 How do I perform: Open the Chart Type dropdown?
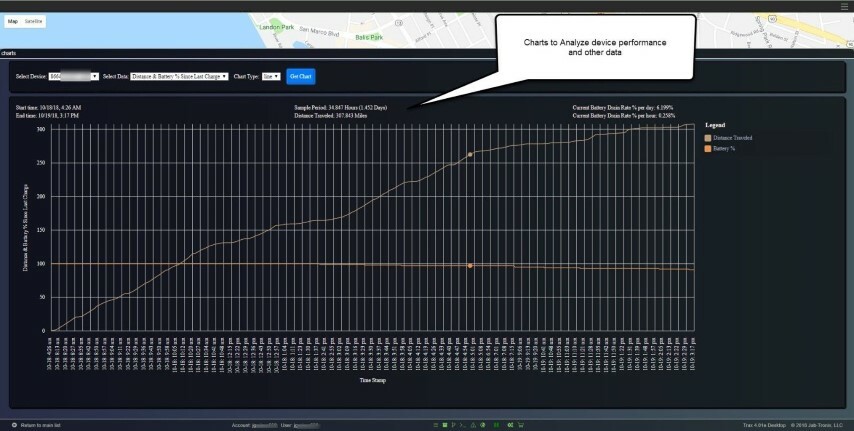(271, 77)
